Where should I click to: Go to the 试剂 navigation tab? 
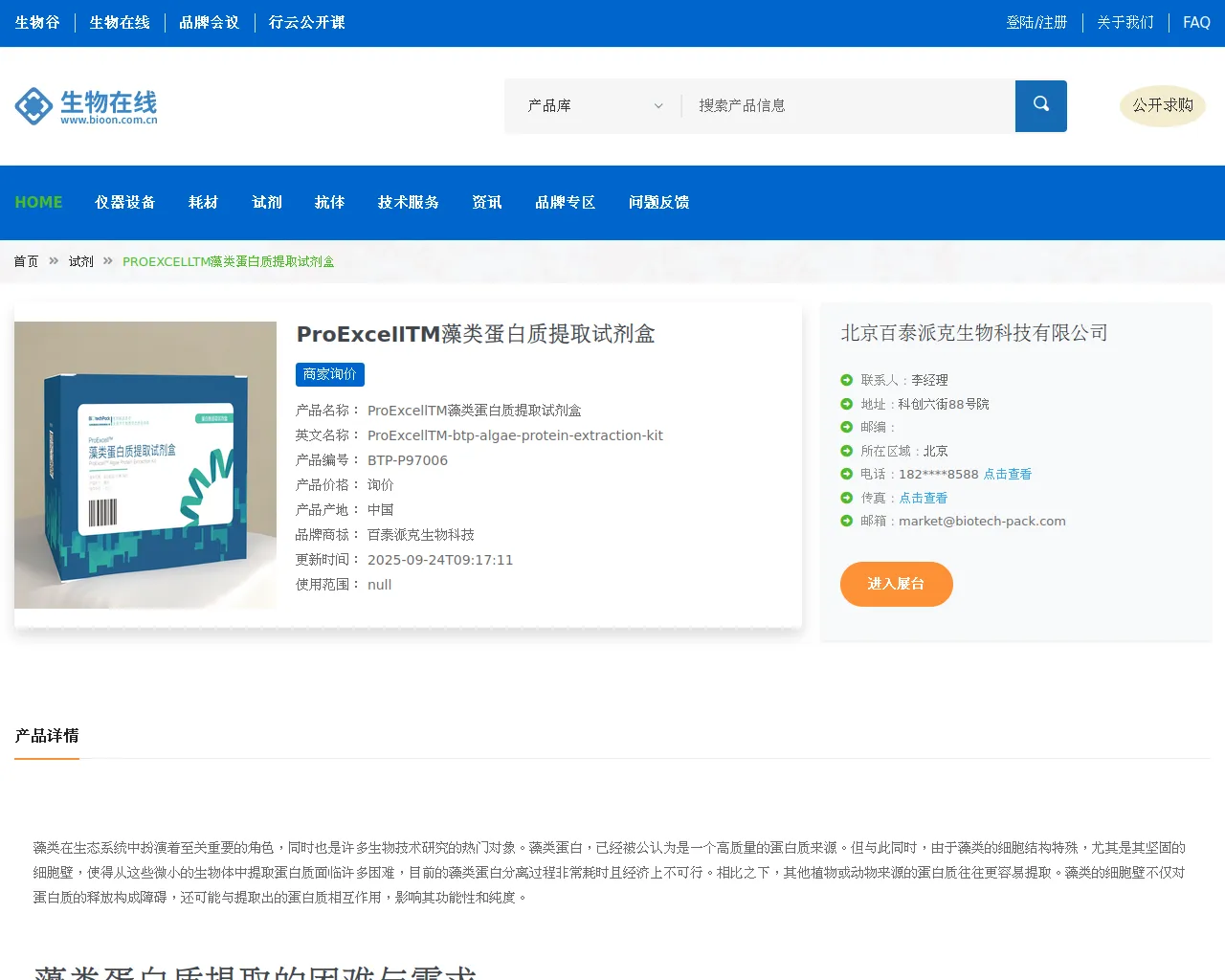pos(267,203)
